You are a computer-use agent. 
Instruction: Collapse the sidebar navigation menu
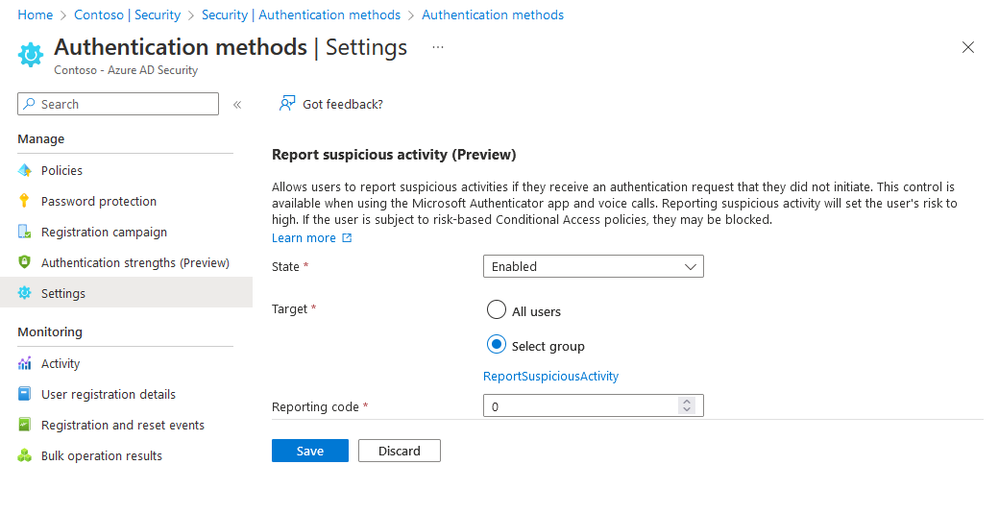pyautogui.click(x=237, y=105)
